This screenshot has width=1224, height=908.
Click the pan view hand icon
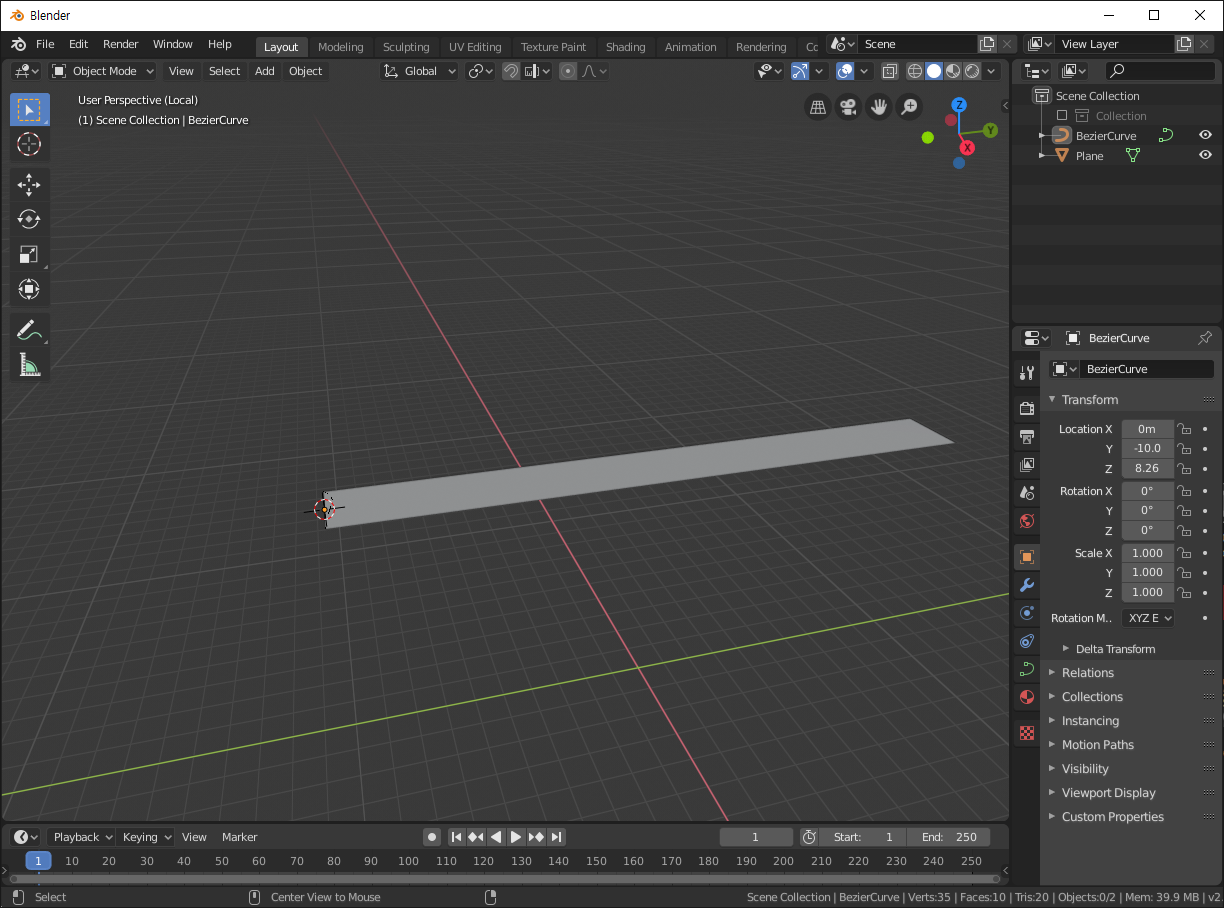[879, 106]
